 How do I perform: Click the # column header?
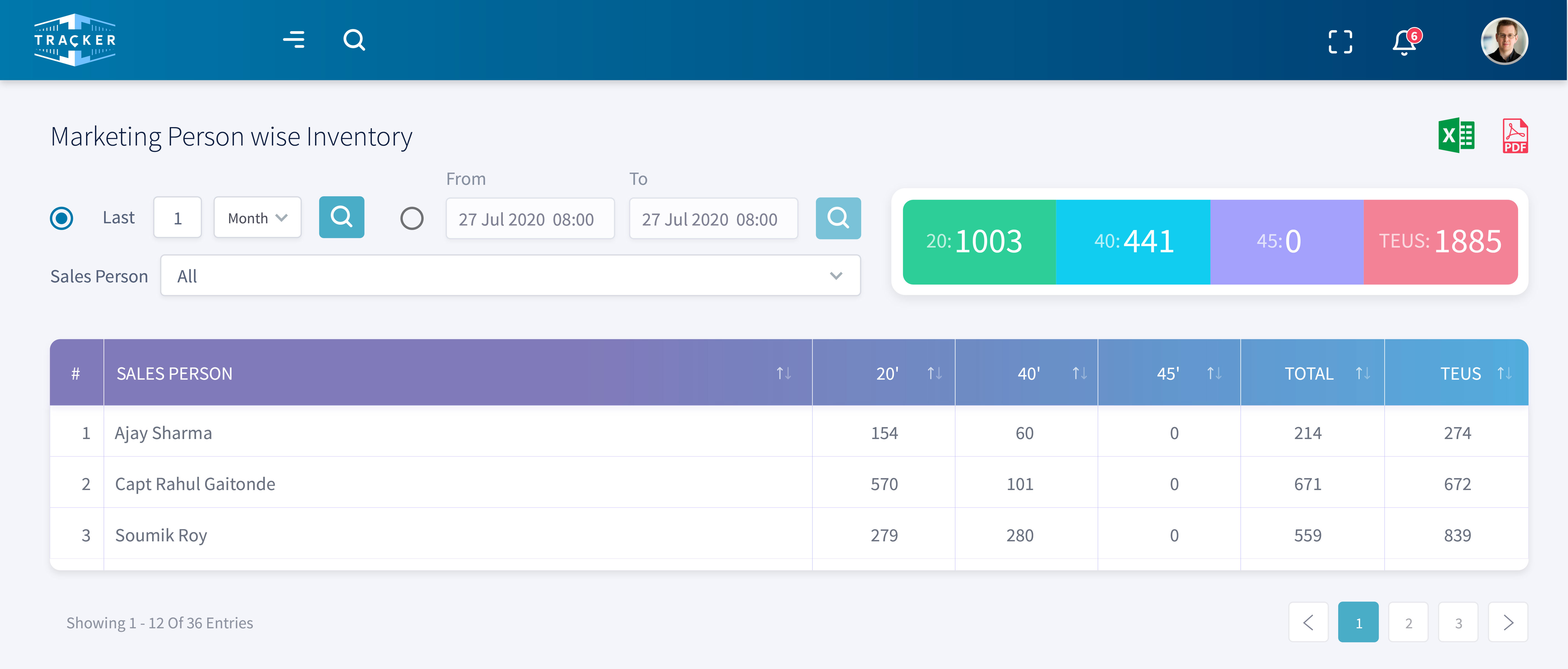pos(76,373)
